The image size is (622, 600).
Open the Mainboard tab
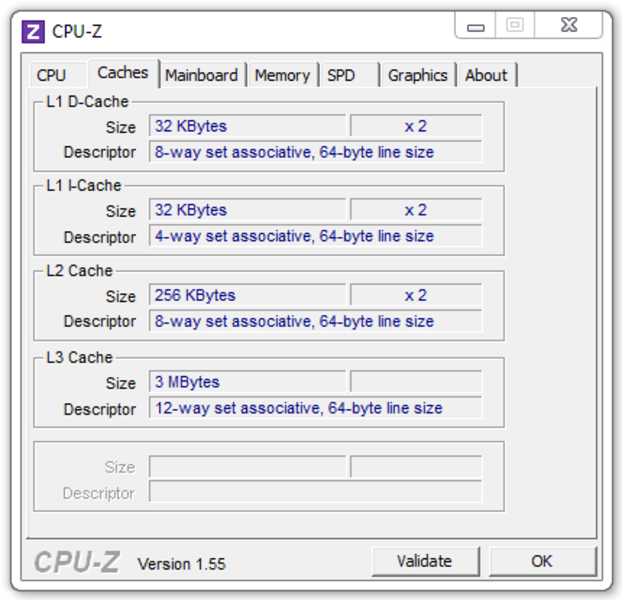point(201,75)
